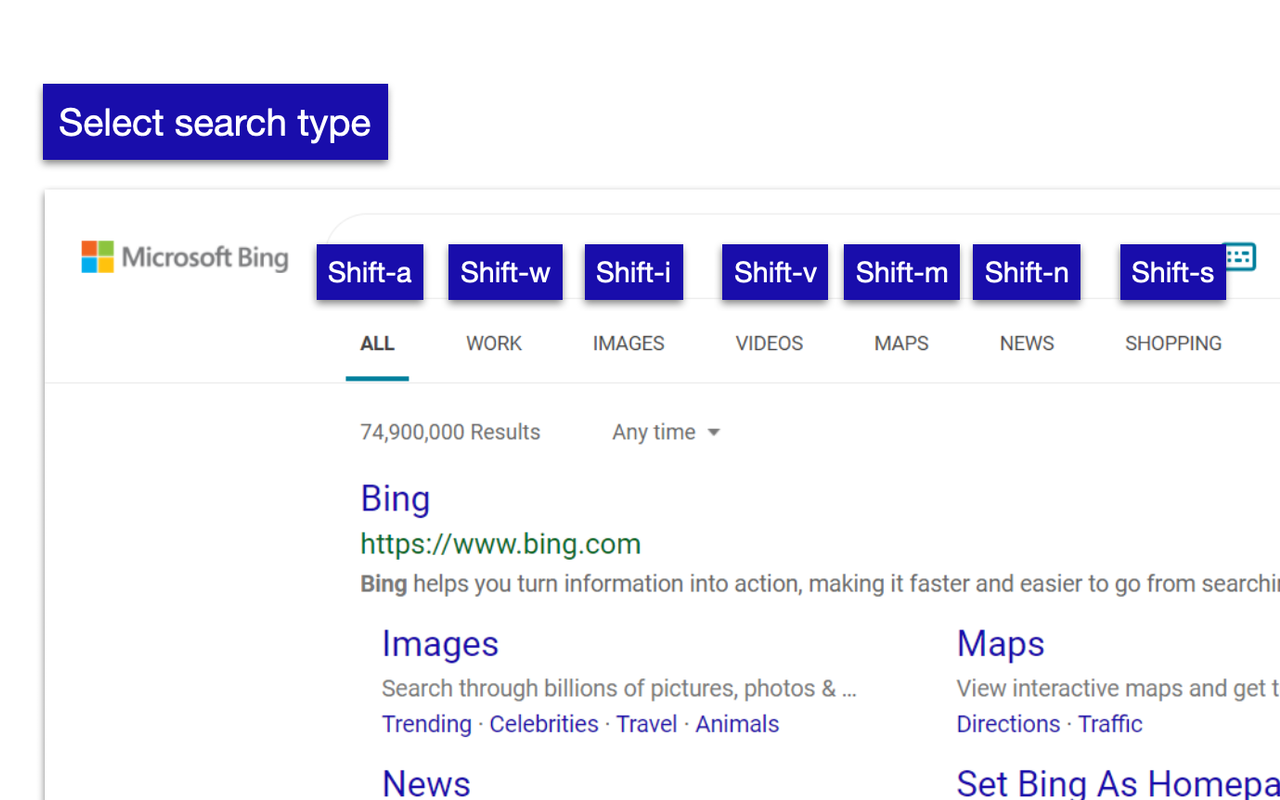Open the on-screen keyboard icon
Image resolution: width=1280 pixels, height=800 pixels.
point(1241,256)
